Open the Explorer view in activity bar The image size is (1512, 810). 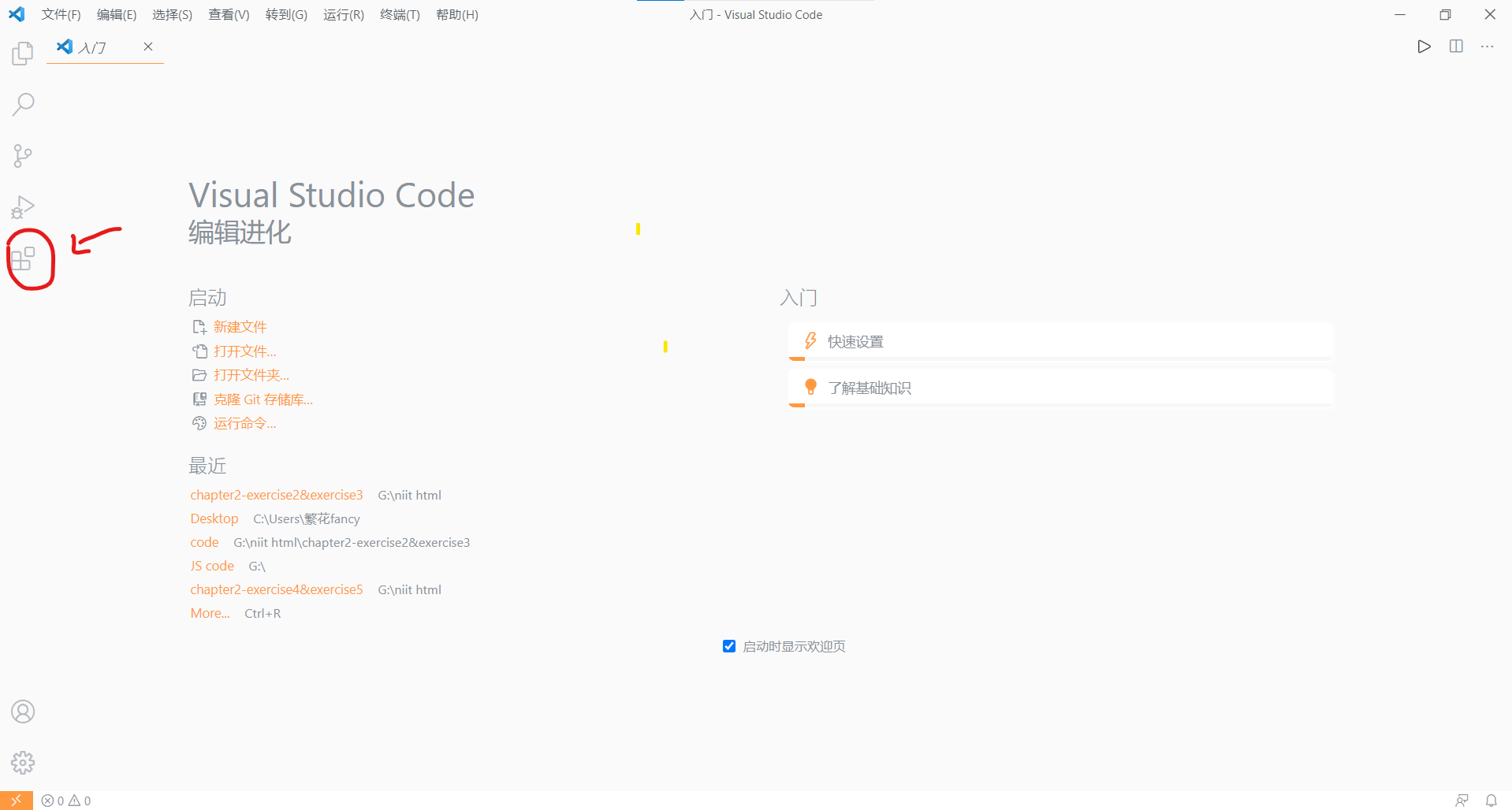pos(23,54)
